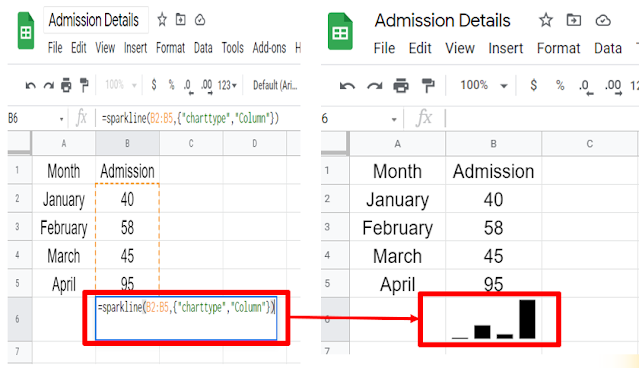Screen dimensions: 639x368
Task: Decrease decimal places in left window
Action: coord(188,86)
